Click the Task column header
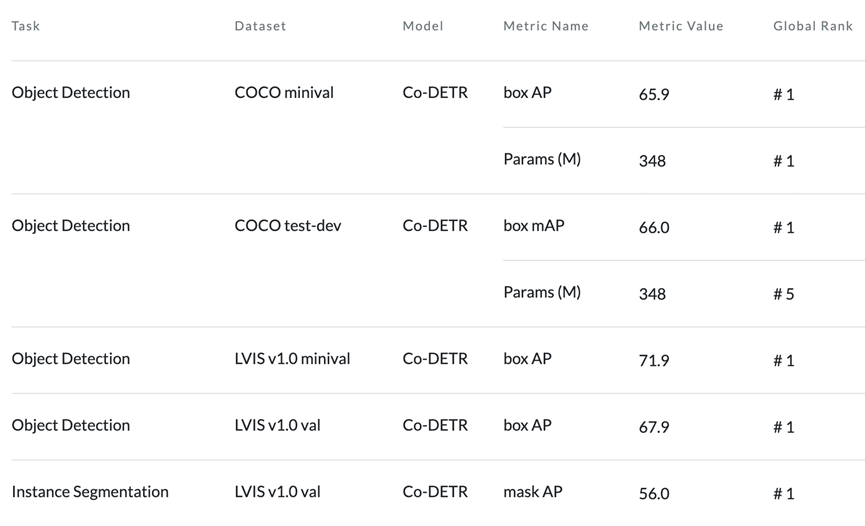Image resolution: width=865 pixels, height=526 pixels. (25, 26)
